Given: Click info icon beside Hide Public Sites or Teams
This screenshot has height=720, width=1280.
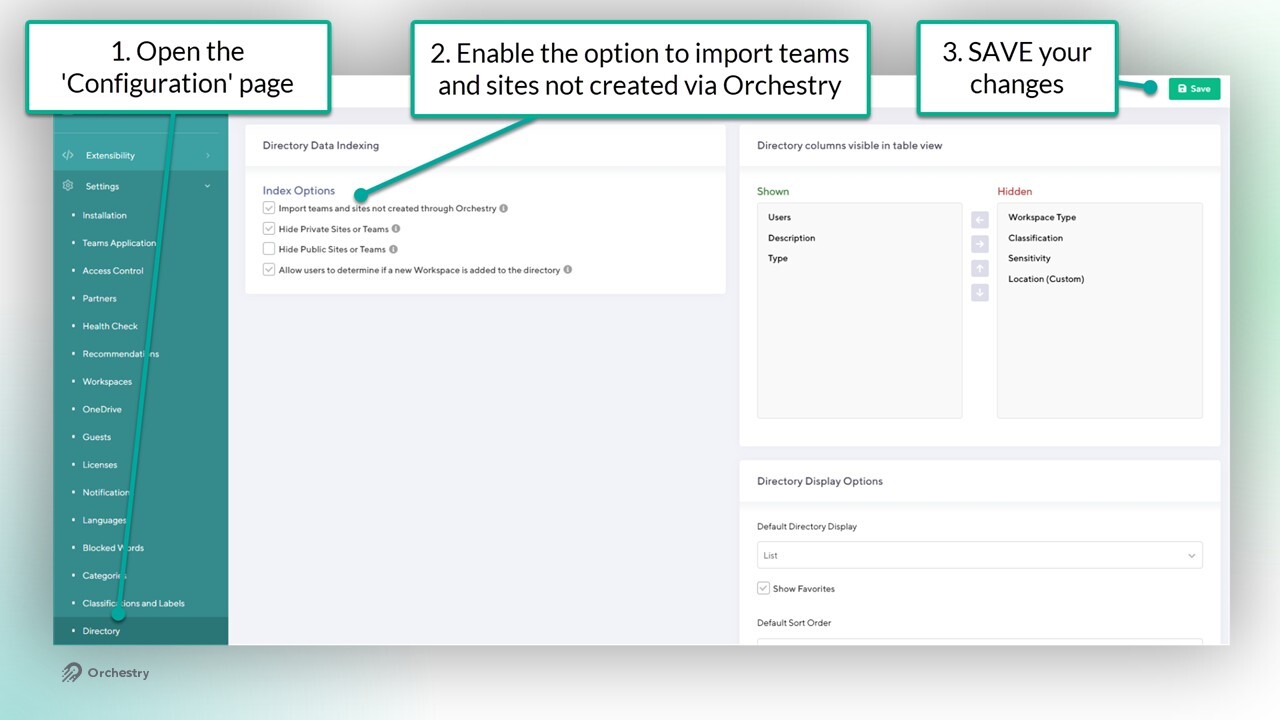Looking at the screenshot, I should 394,250.
